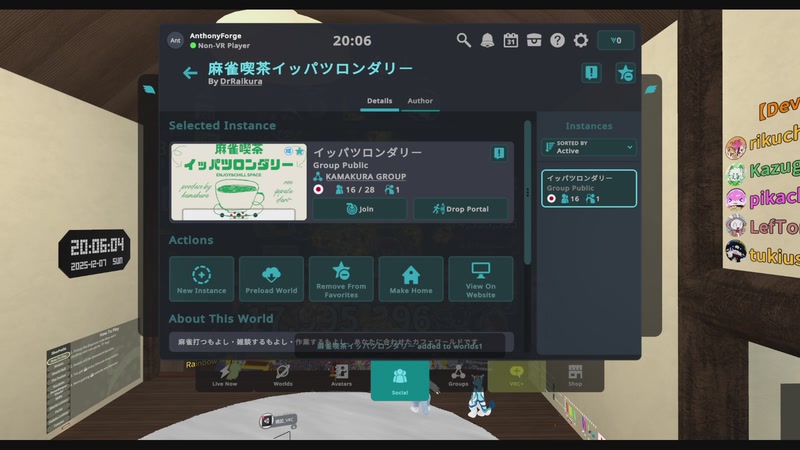The height and width of the screenshot is (450, 800).
Task: Click the right wing panel icon
Action: pyautogui.click(x=651, y=90)
